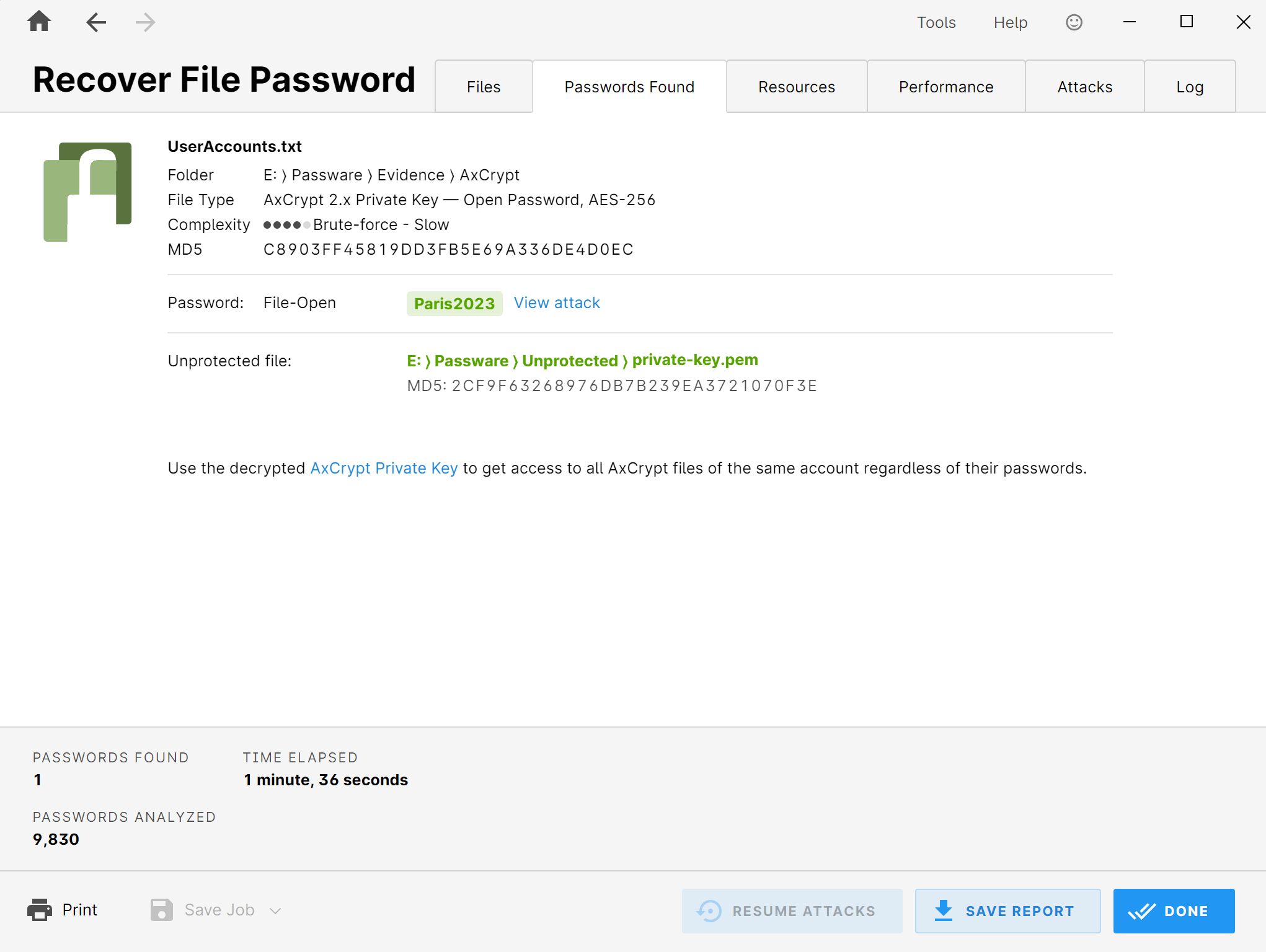This screenshot has height=952, width=1266.
Task: Close the Passware window
Action: click(1243, 22)
